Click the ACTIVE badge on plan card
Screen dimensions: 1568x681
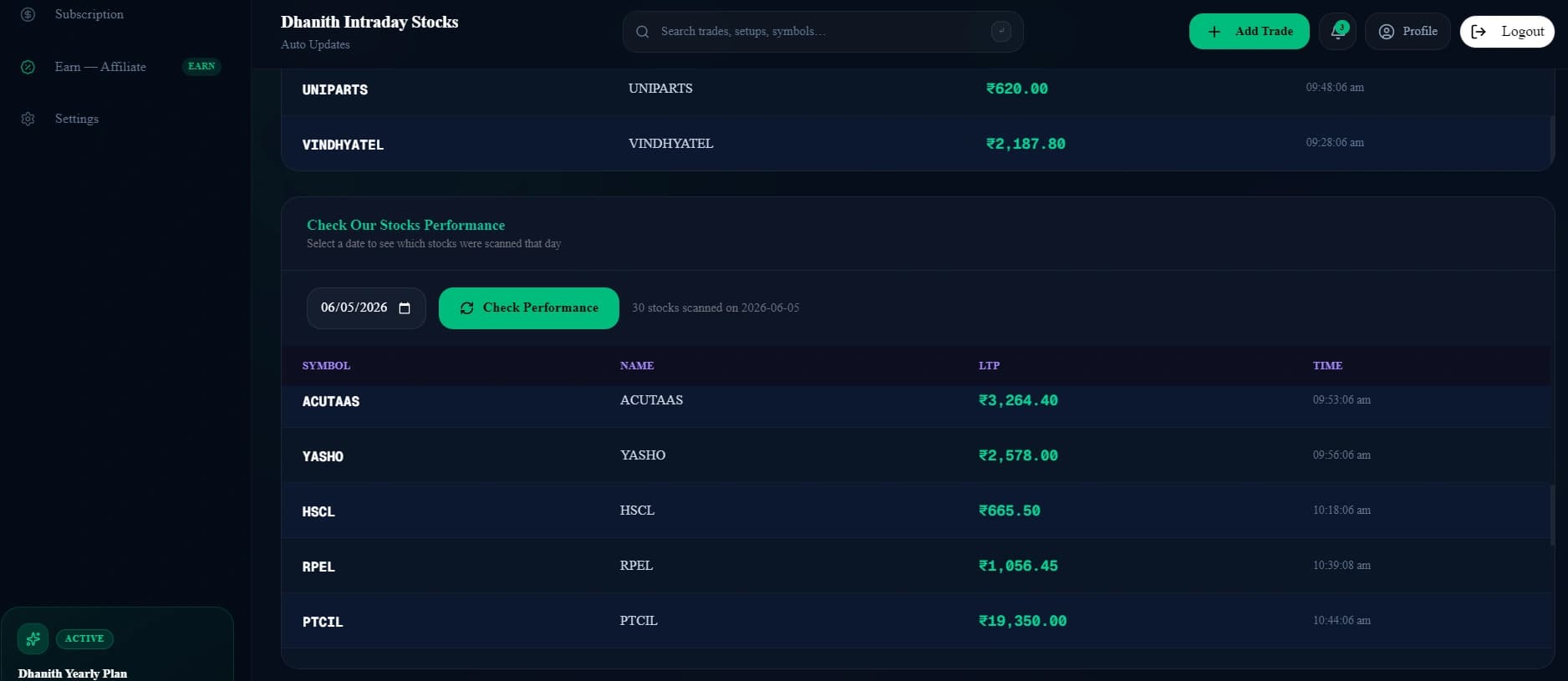[84, 638]
